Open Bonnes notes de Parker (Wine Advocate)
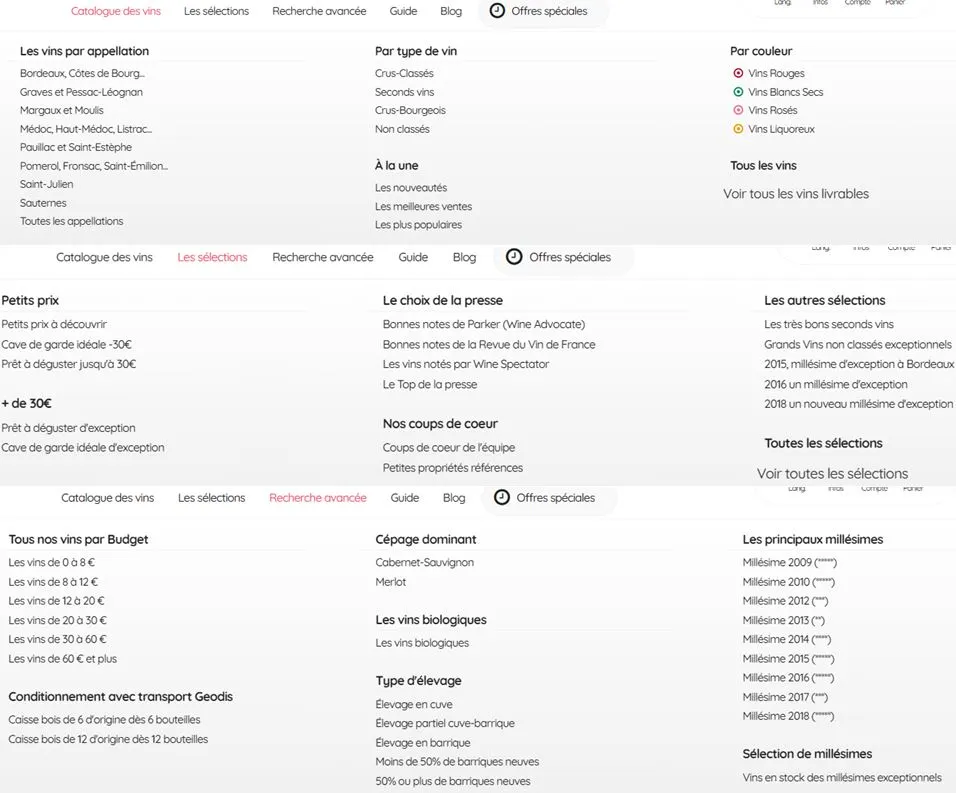The image size is (956, 793). click(483, 324)
